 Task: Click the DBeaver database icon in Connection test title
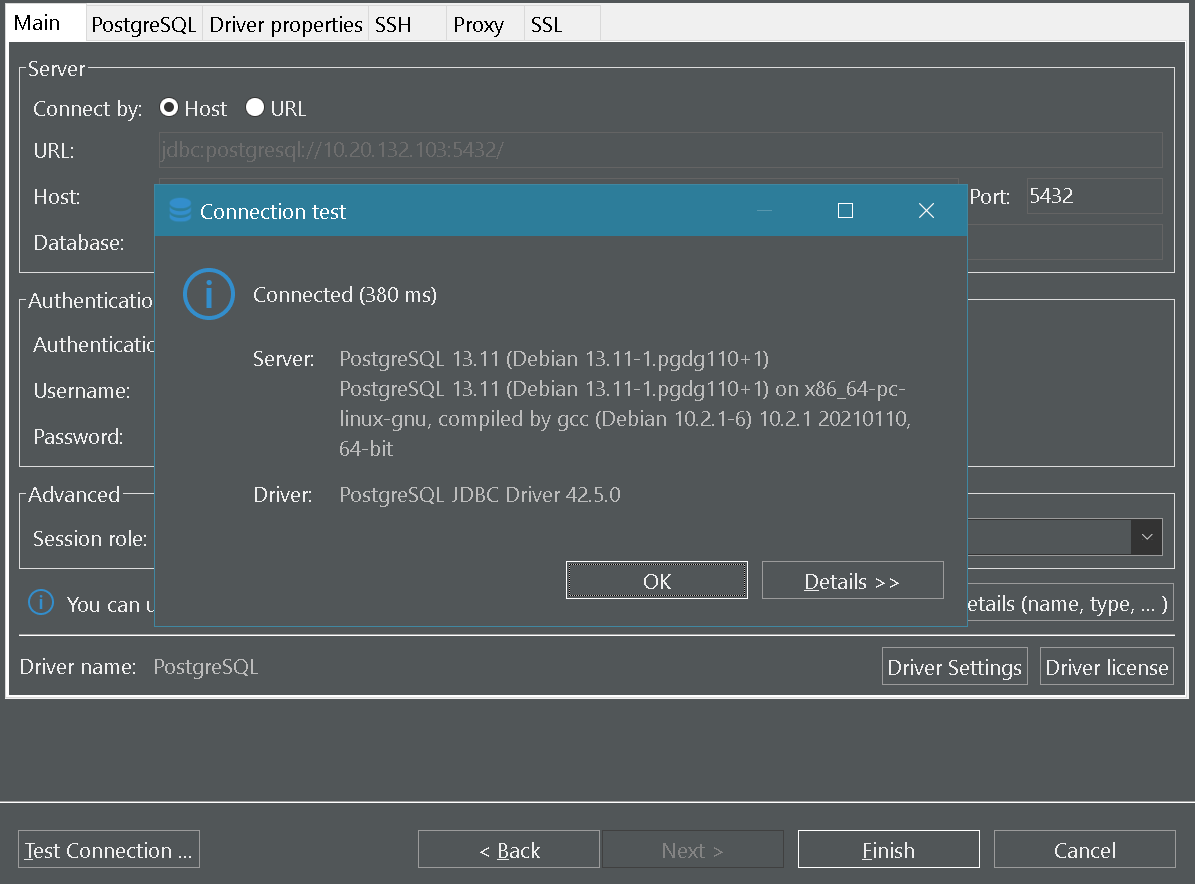coord(180,210)
